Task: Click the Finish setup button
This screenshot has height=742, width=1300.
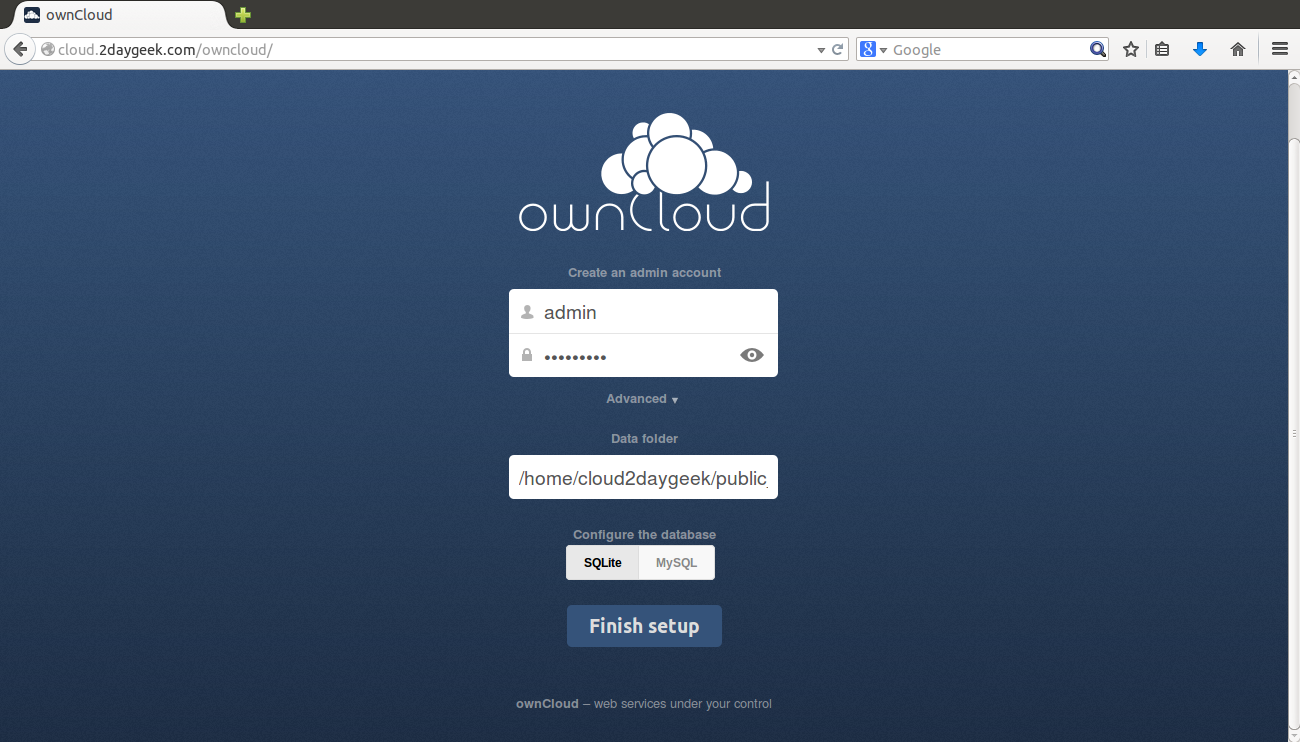Action: (644, 626)
